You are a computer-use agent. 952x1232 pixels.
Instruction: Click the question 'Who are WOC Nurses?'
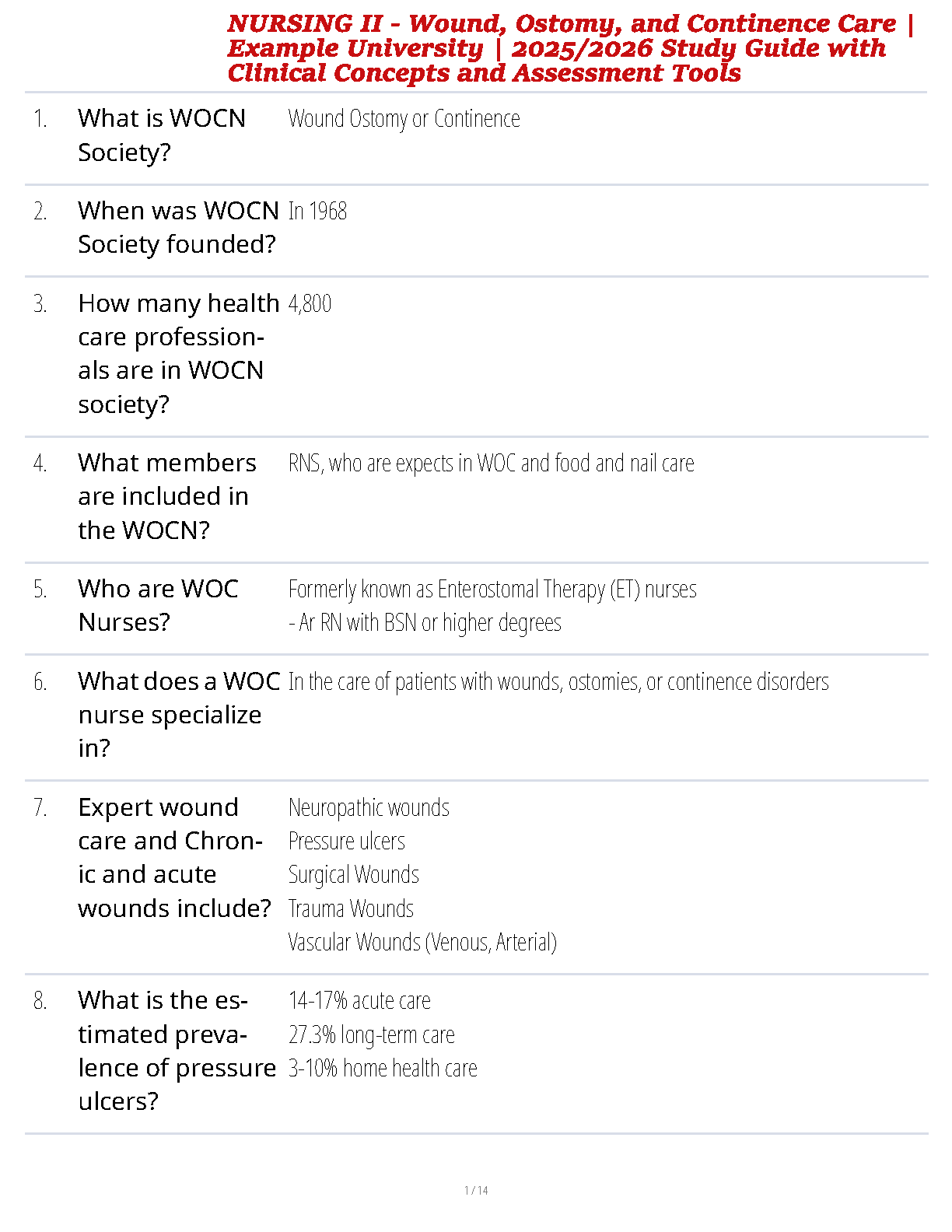point(158,605)
